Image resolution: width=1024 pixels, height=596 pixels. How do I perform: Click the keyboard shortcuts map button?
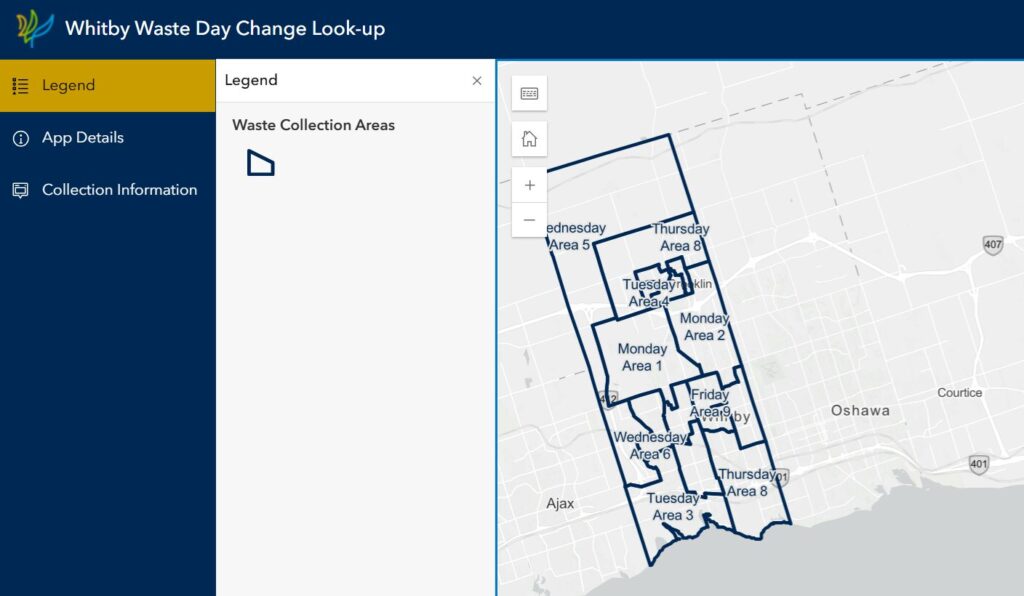(x=529, y=93)
